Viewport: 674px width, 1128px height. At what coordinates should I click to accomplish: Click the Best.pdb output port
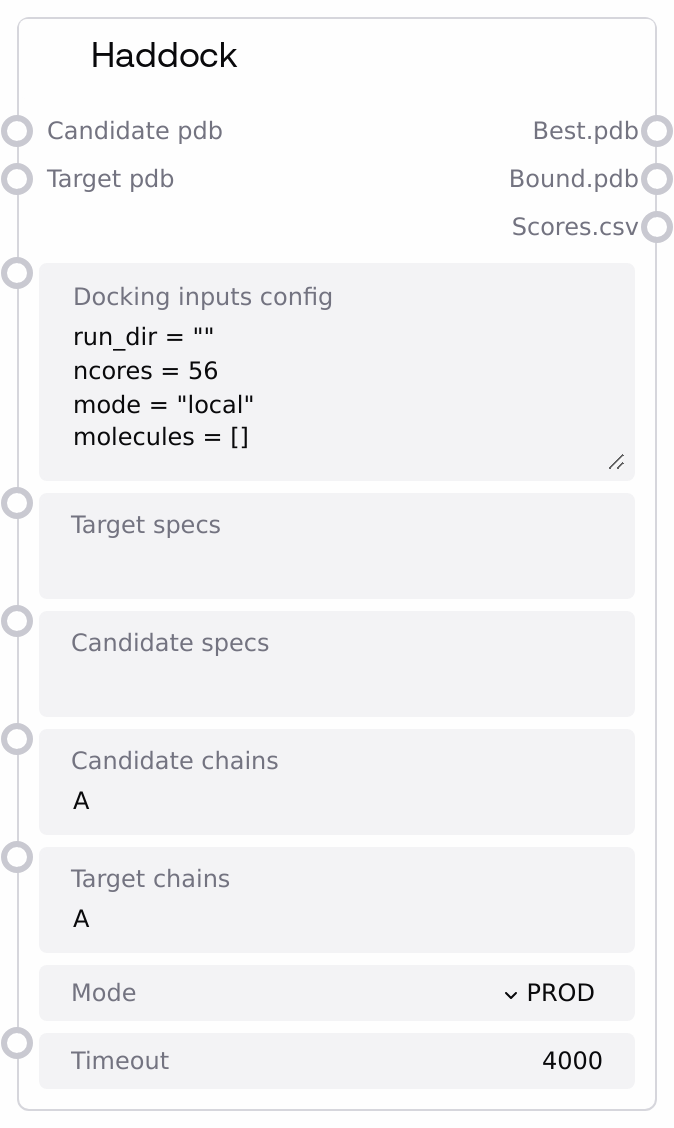pyautogui.click(x=656, y=131)
